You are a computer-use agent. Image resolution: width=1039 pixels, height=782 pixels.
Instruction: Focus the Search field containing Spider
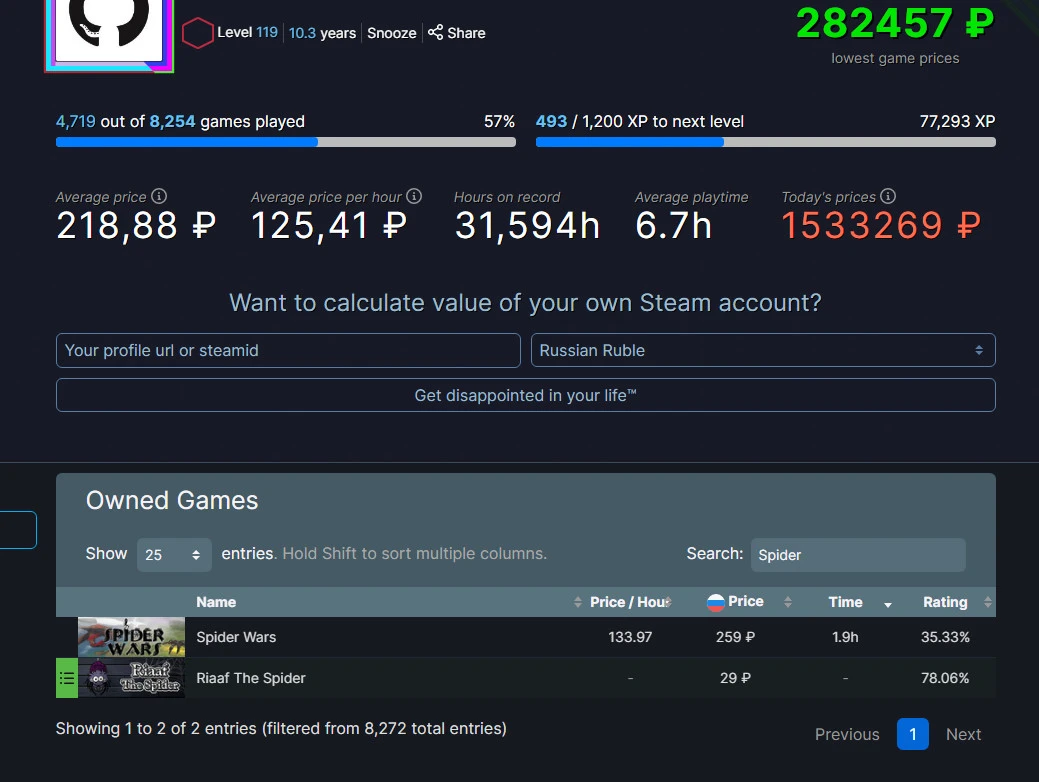click(x=858, y=555)
